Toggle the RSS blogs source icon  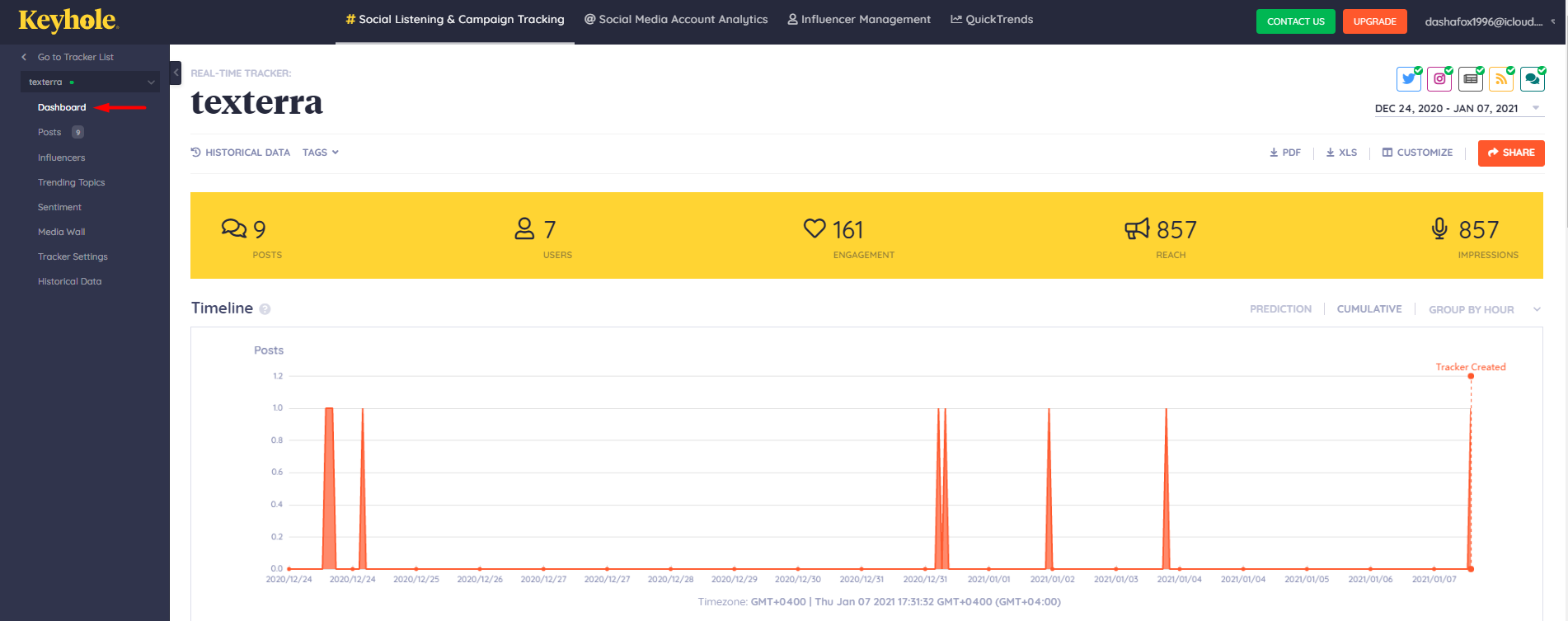1501,79
